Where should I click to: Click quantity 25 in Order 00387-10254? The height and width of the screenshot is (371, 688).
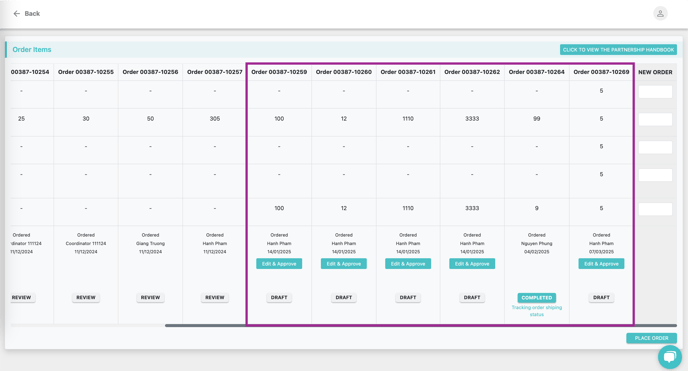(22, 119)
